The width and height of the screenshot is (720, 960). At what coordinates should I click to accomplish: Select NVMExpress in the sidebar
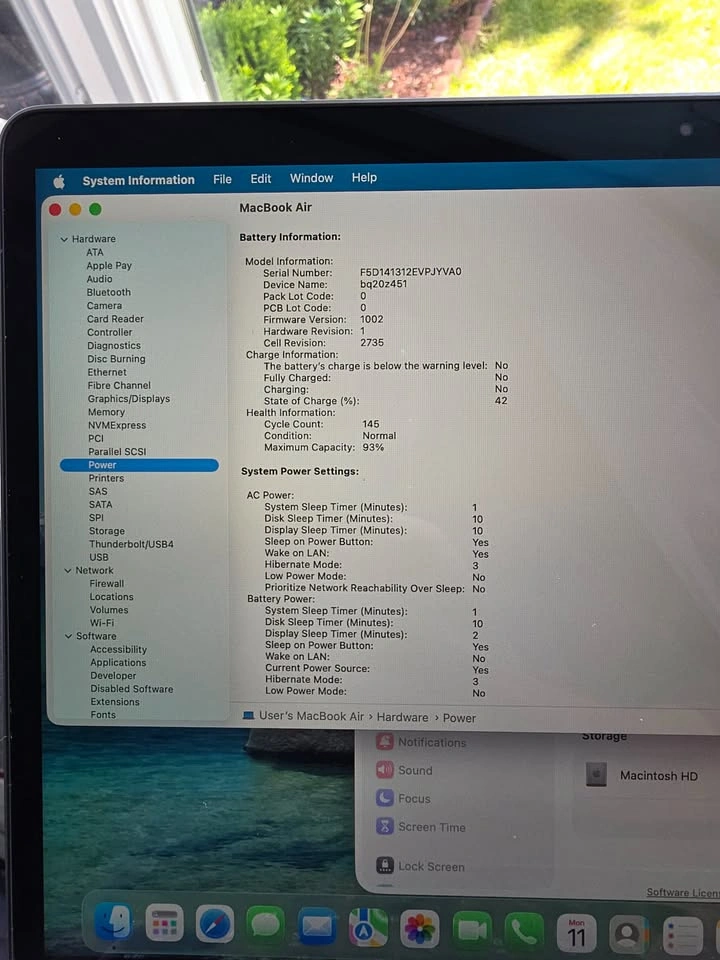[117, 425]
